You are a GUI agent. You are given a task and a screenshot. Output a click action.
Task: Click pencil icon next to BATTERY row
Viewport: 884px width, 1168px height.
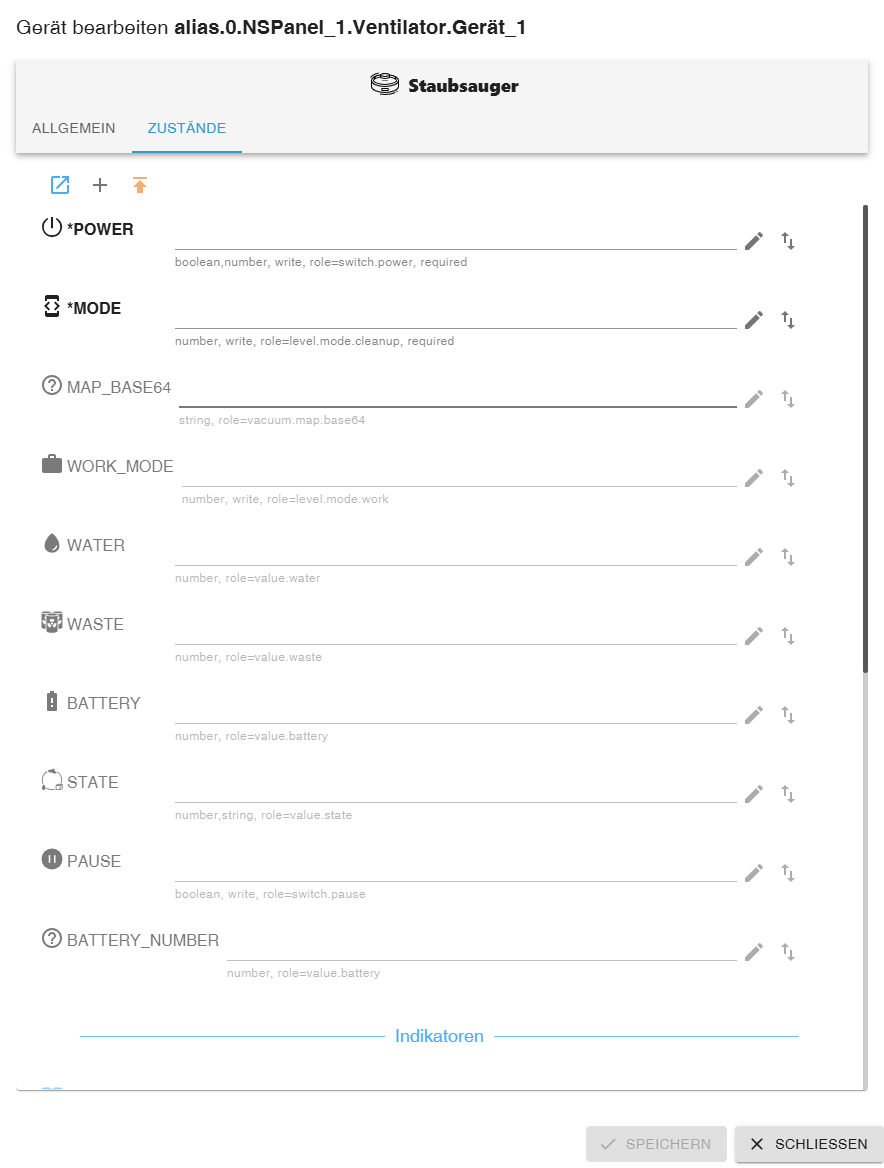(754, 715)
